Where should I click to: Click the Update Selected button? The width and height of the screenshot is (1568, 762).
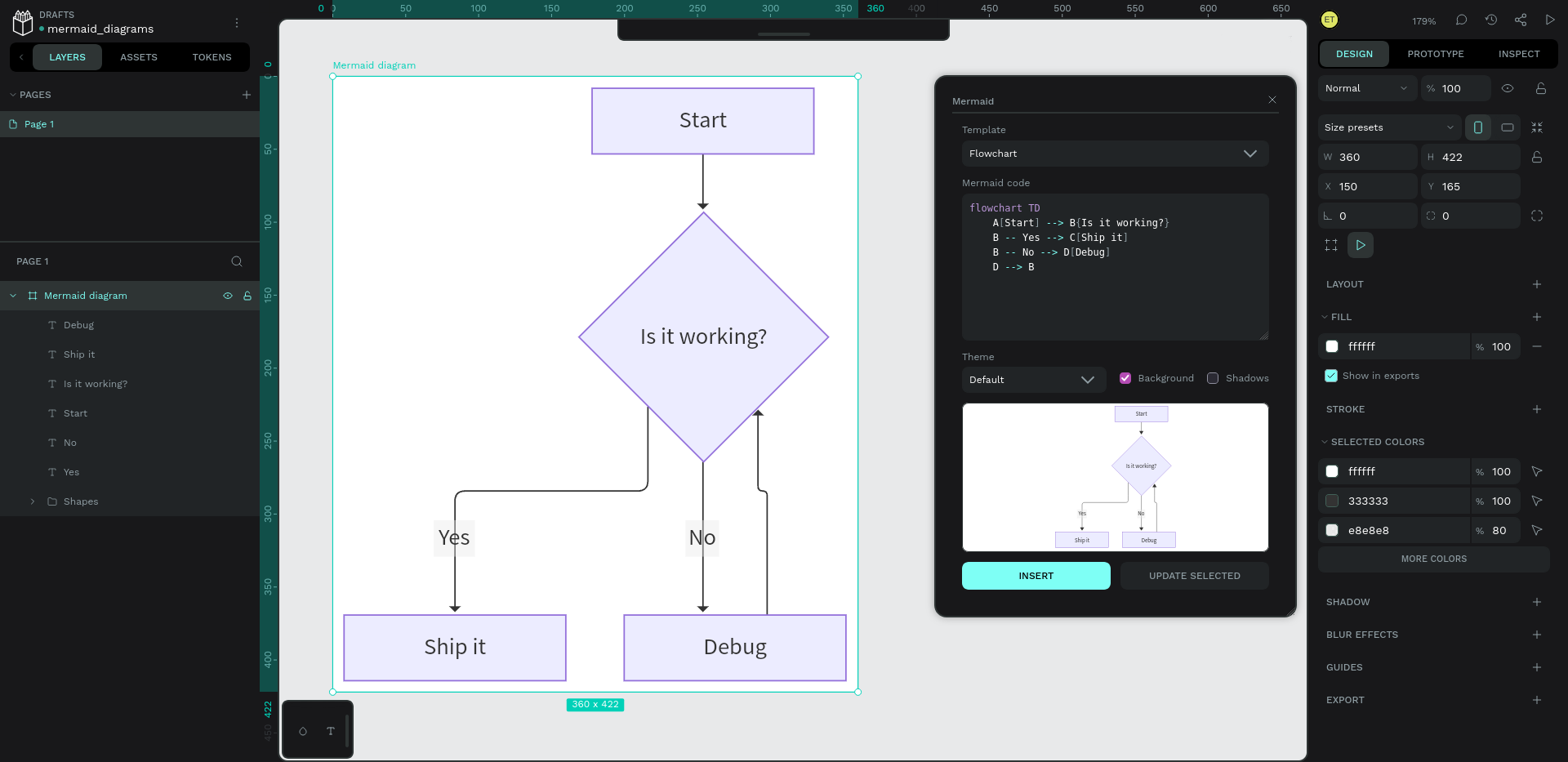[1195, 576]
